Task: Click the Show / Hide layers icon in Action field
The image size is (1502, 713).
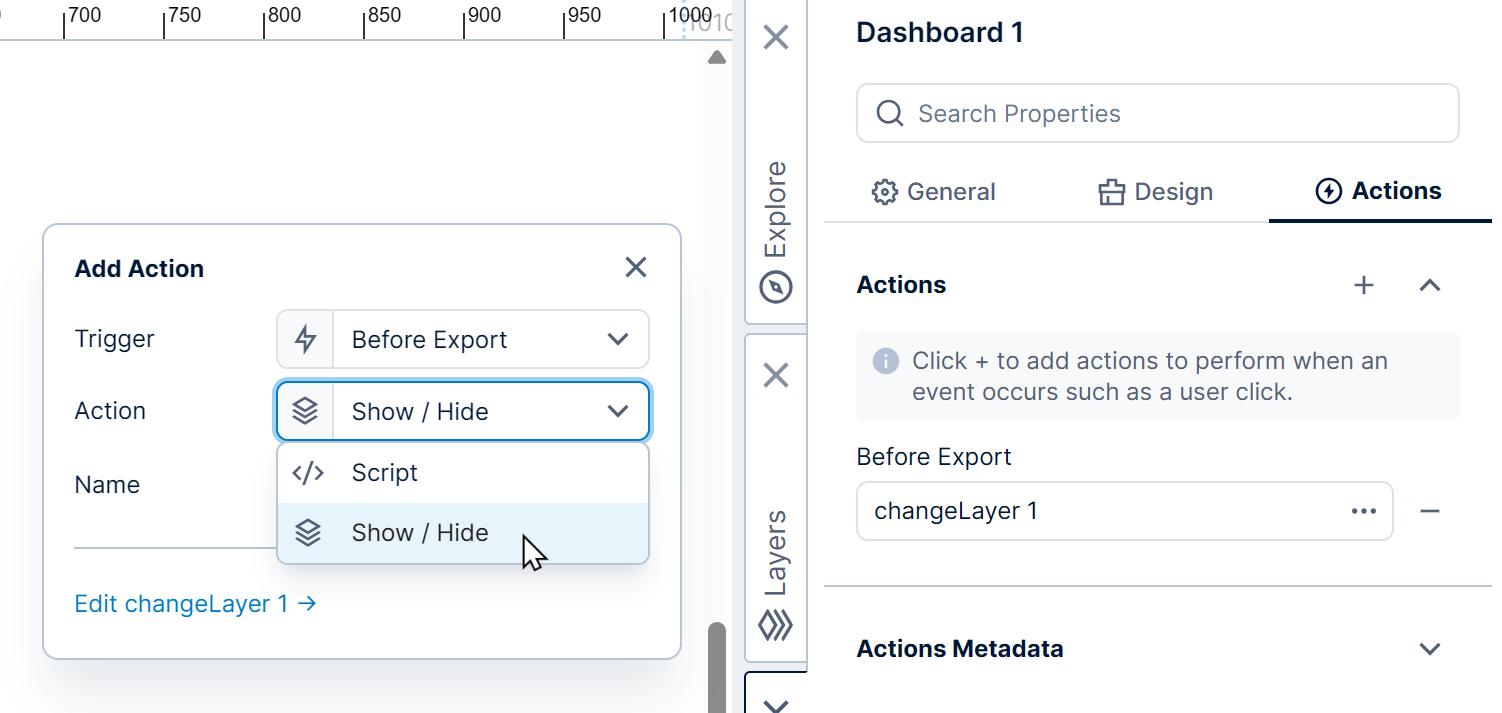Action: click(x=305, y=411)
